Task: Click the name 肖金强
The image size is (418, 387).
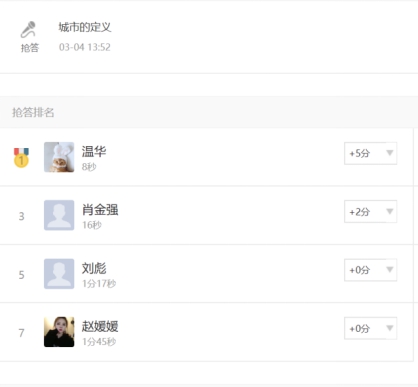Action: point(100,210)
